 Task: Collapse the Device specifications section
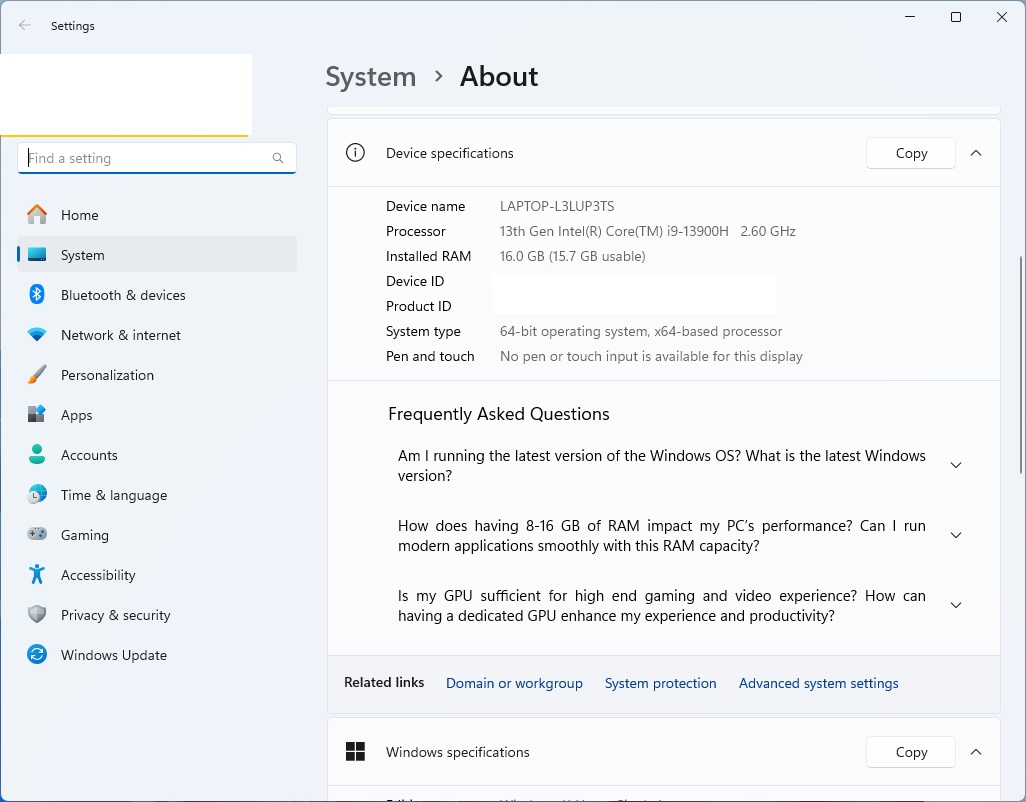(x=976, y=152)
